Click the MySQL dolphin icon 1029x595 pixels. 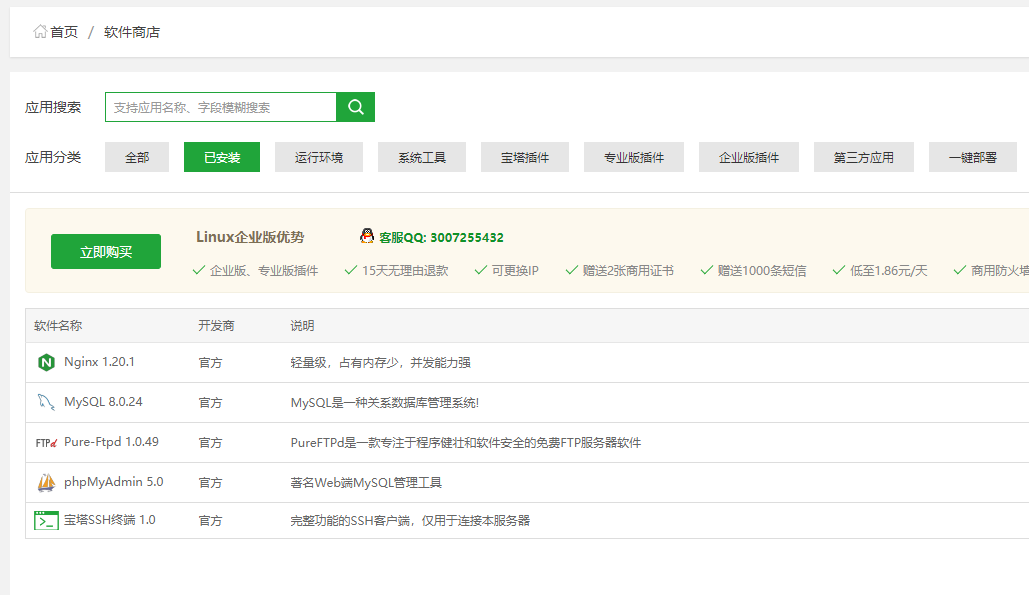click(46, 402)
